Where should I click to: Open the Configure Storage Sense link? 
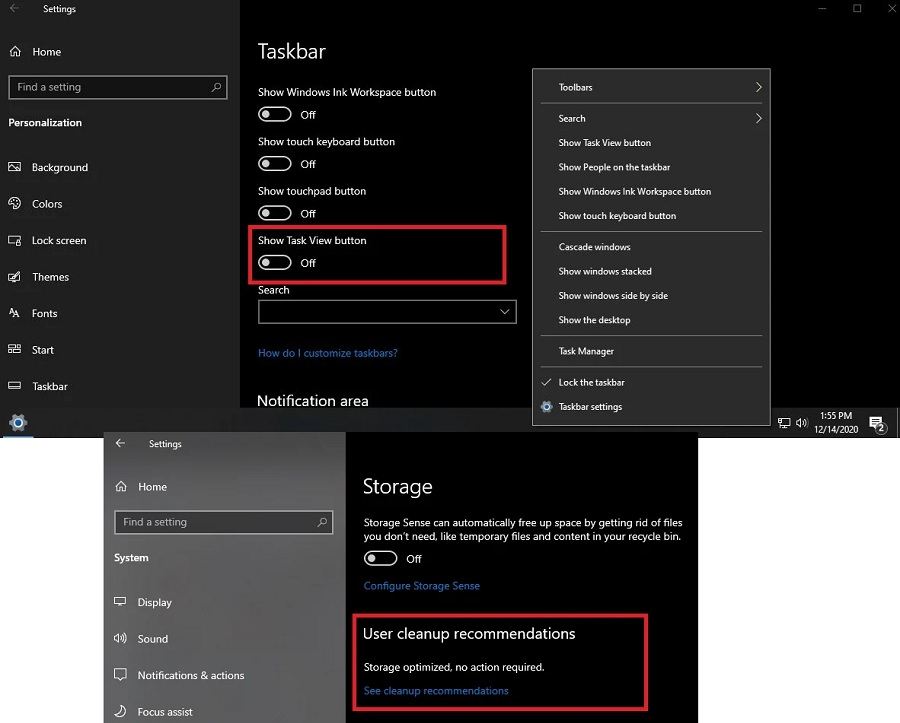[422, 586]
